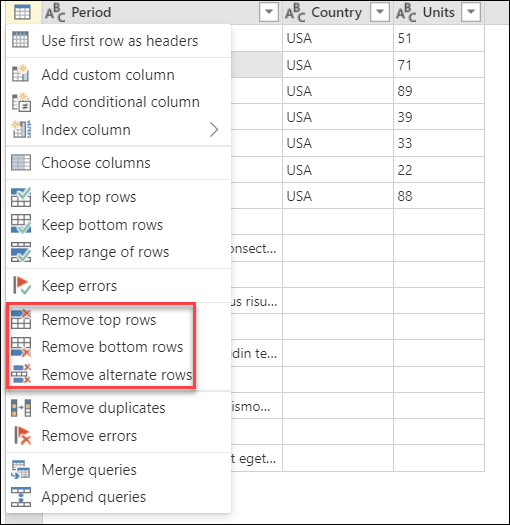Screen dimensions: 510x525
Task: Click the Keep errors flag icon
Action: pyautogui.click(x=21, y=286)
